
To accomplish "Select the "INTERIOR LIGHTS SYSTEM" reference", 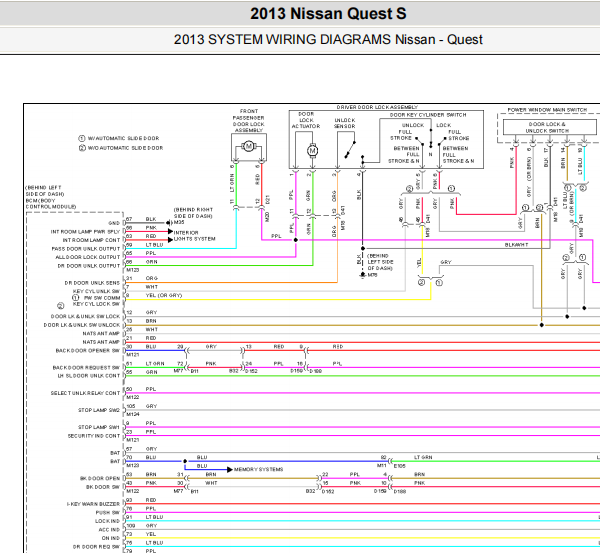I will [194, 236].
